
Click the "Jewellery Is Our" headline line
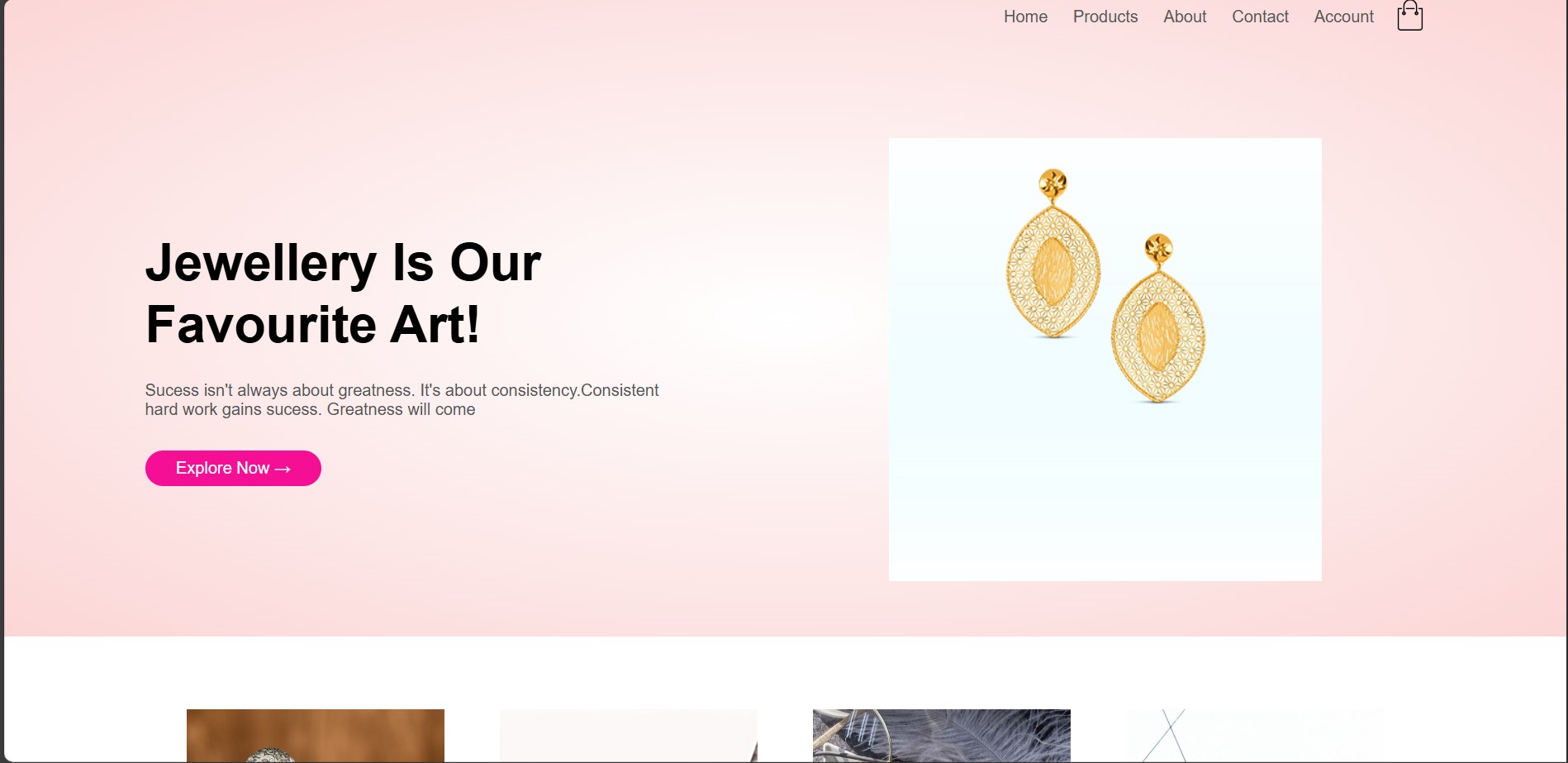(343, 263)
